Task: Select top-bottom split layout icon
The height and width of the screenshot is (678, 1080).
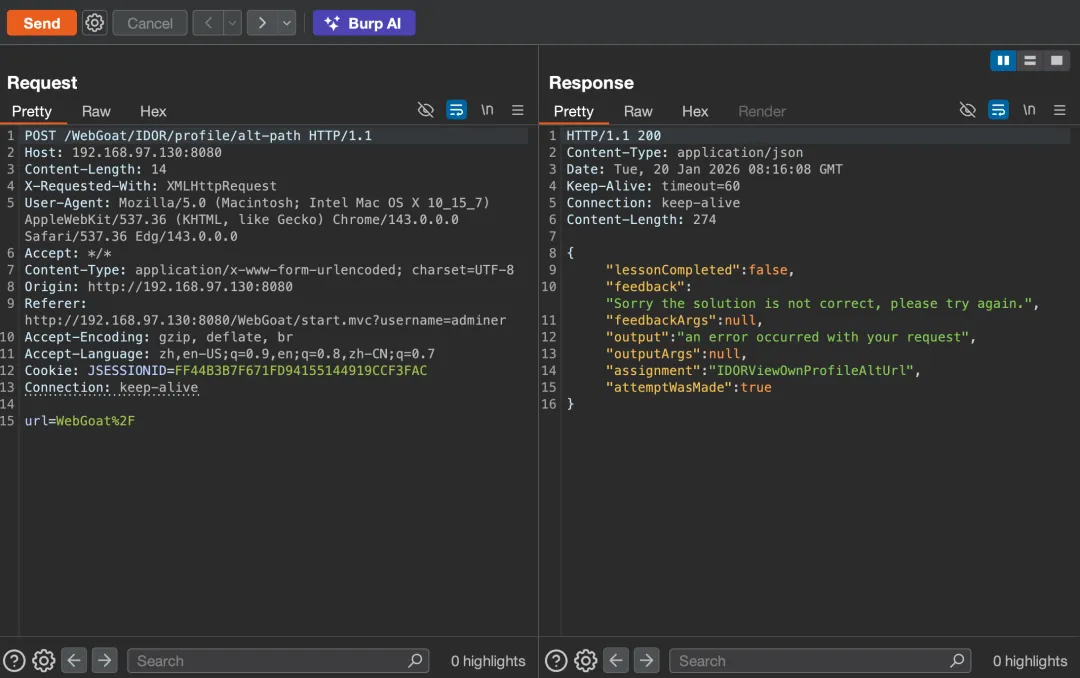Action: coord(1030,61)
